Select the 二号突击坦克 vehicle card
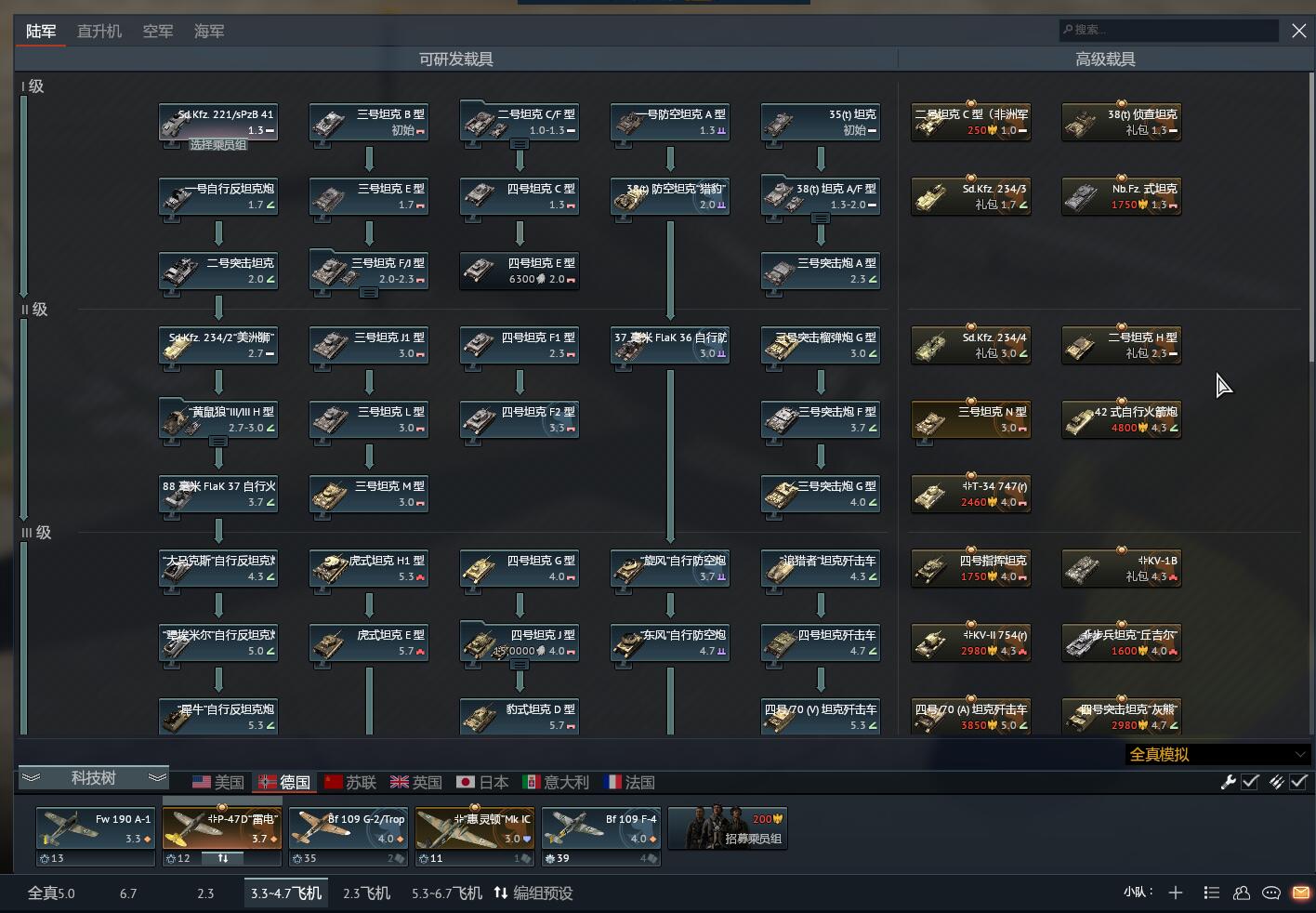Screen dimensions: 1316x913 218,271
